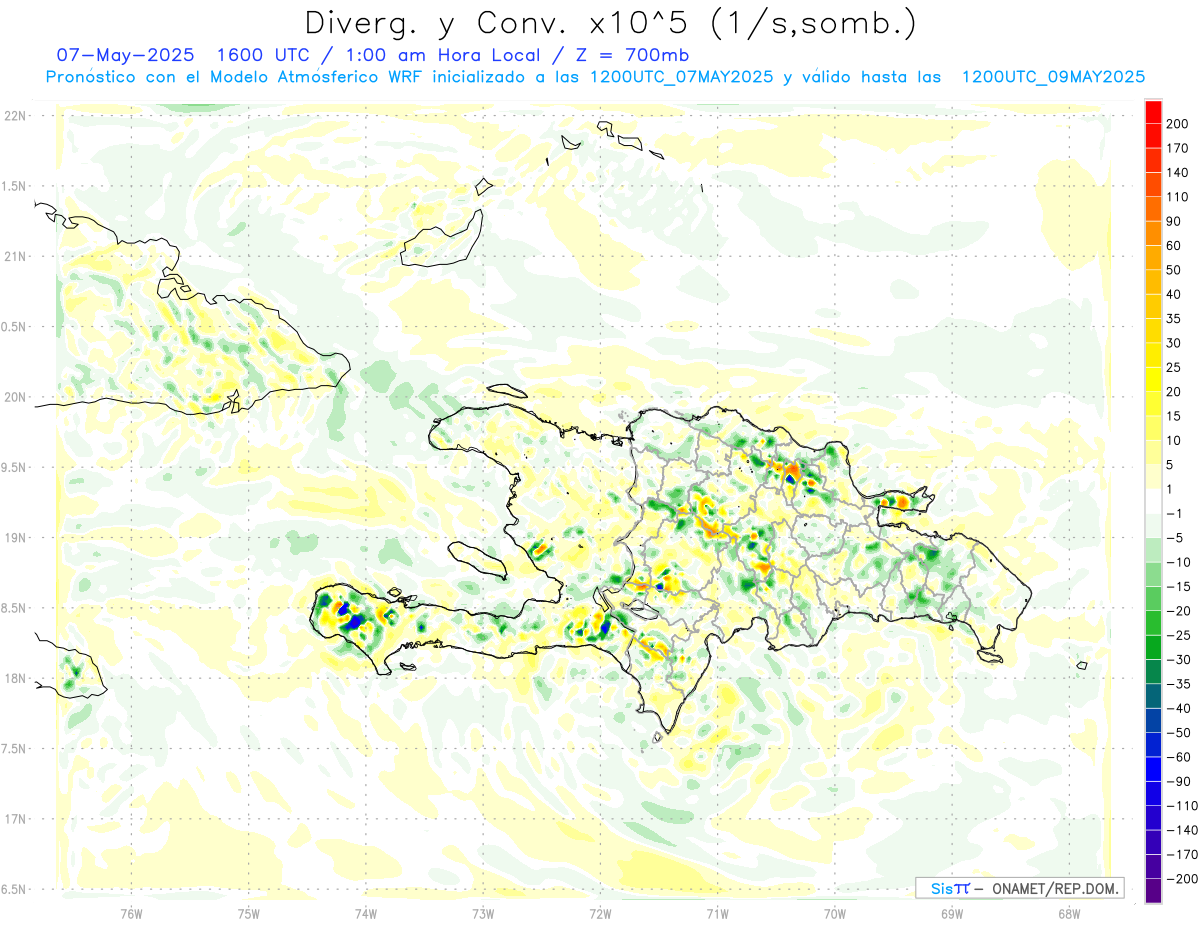Screen dimensions: 1200x927
Task: Click the "72W" longitude label
Action: pyautogui.click(x=600, y=914)
